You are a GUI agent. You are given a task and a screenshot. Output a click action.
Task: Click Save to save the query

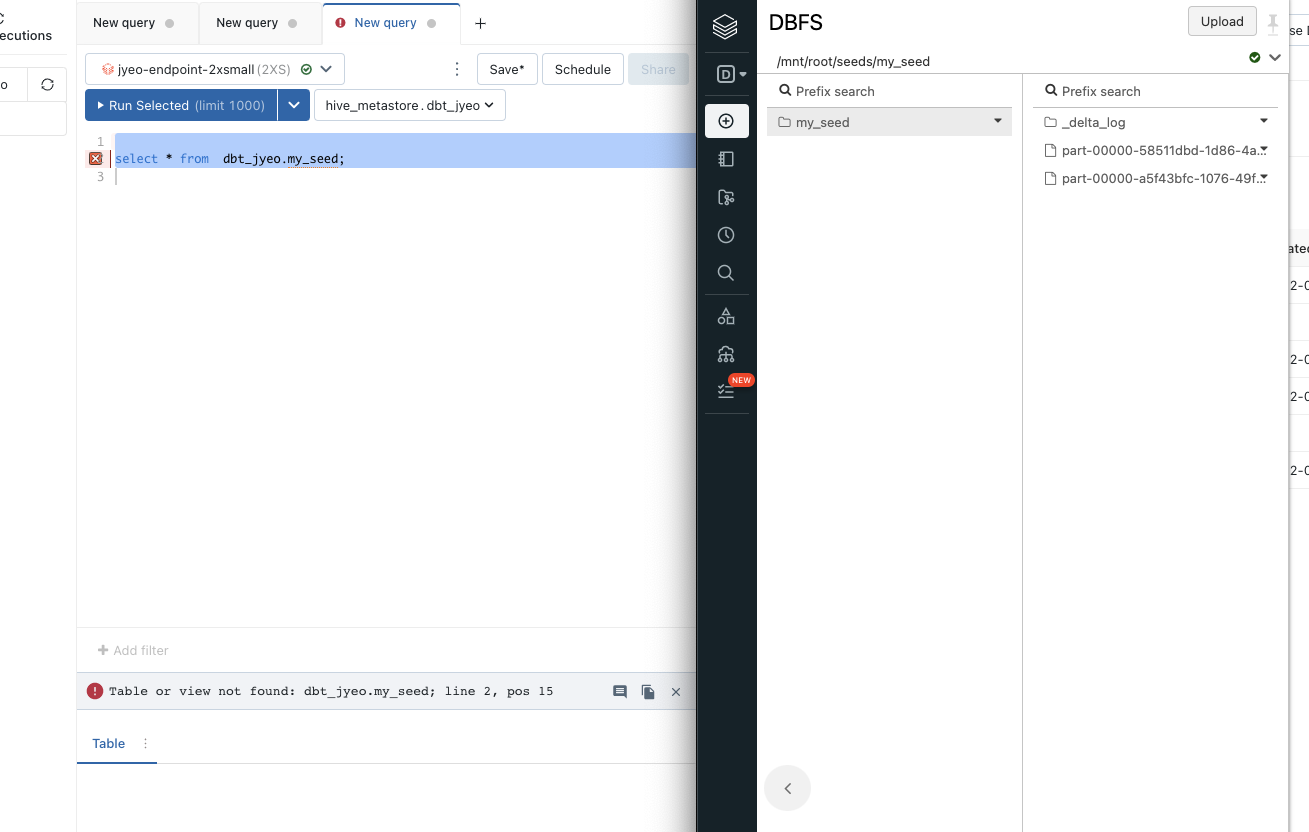(x=506, y=69)
